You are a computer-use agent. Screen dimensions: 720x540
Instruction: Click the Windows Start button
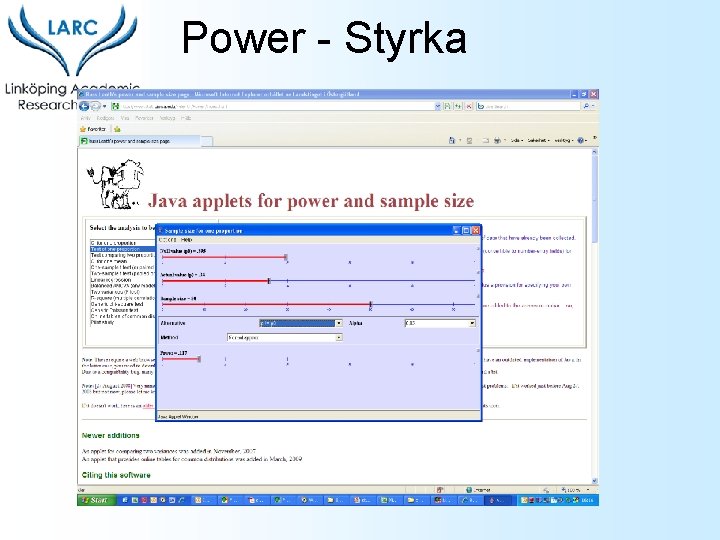[x=96, y=500]
